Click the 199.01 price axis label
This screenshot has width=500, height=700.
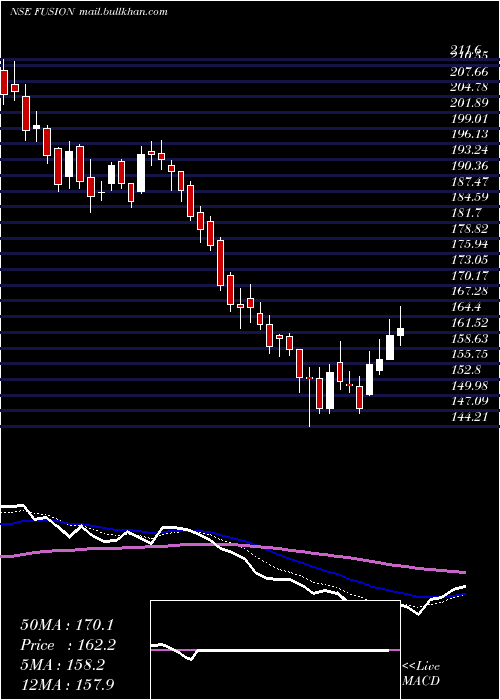tap(469, 118)
